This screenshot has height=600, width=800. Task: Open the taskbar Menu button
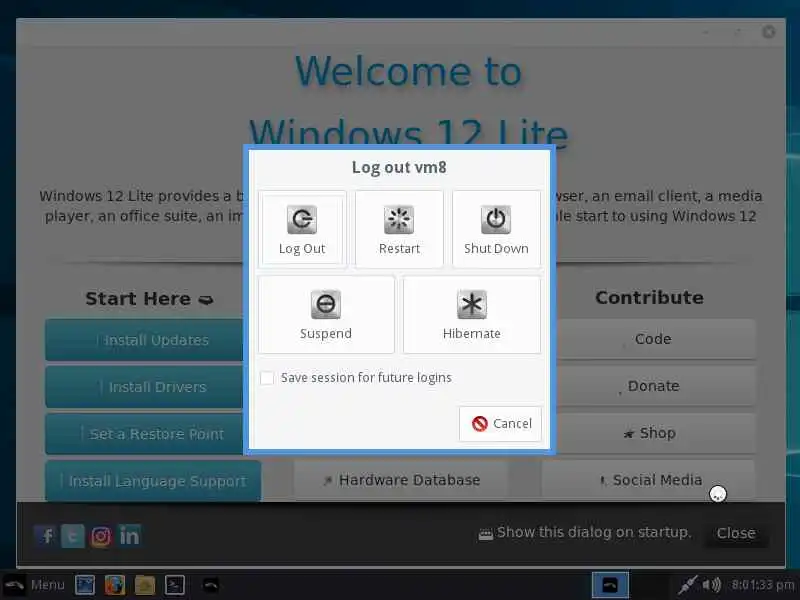click(x=35, y=585)
